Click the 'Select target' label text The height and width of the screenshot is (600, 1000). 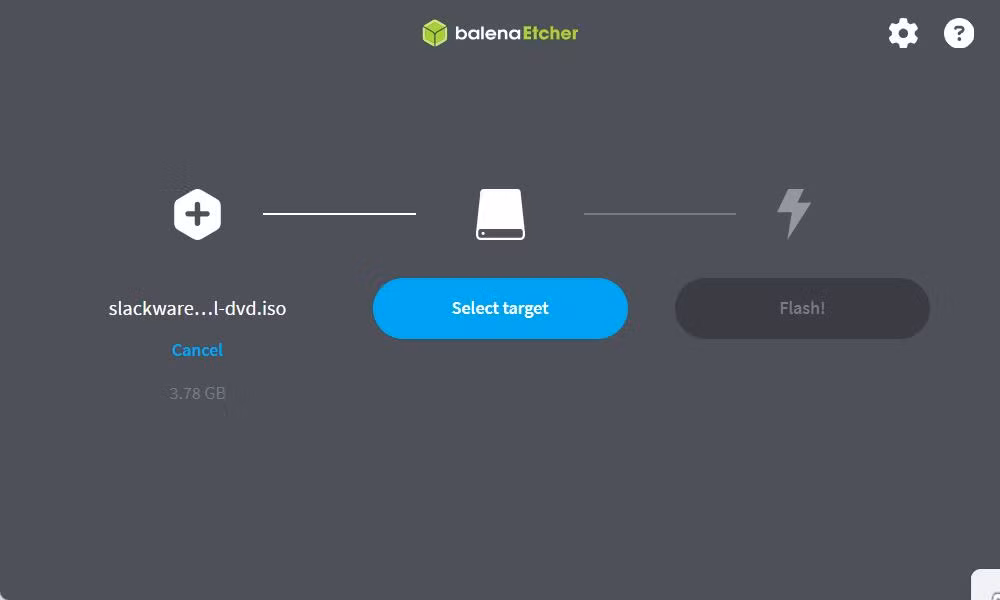[x=501, y=309]
